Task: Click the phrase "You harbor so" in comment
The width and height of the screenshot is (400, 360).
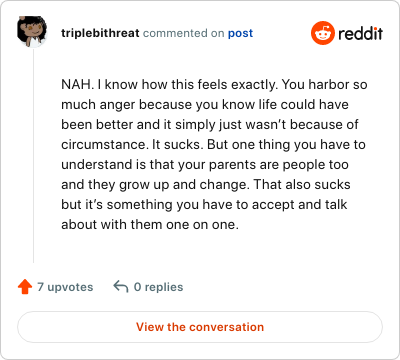Action: click(325, 84)
